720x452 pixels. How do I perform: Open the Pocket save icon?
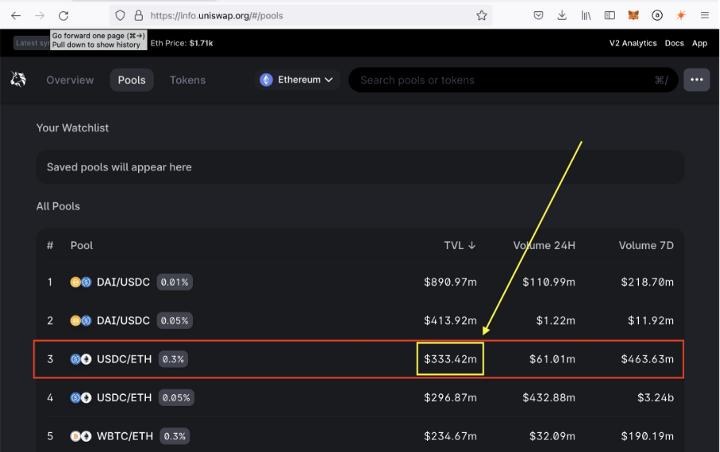(x=538, y=16)
